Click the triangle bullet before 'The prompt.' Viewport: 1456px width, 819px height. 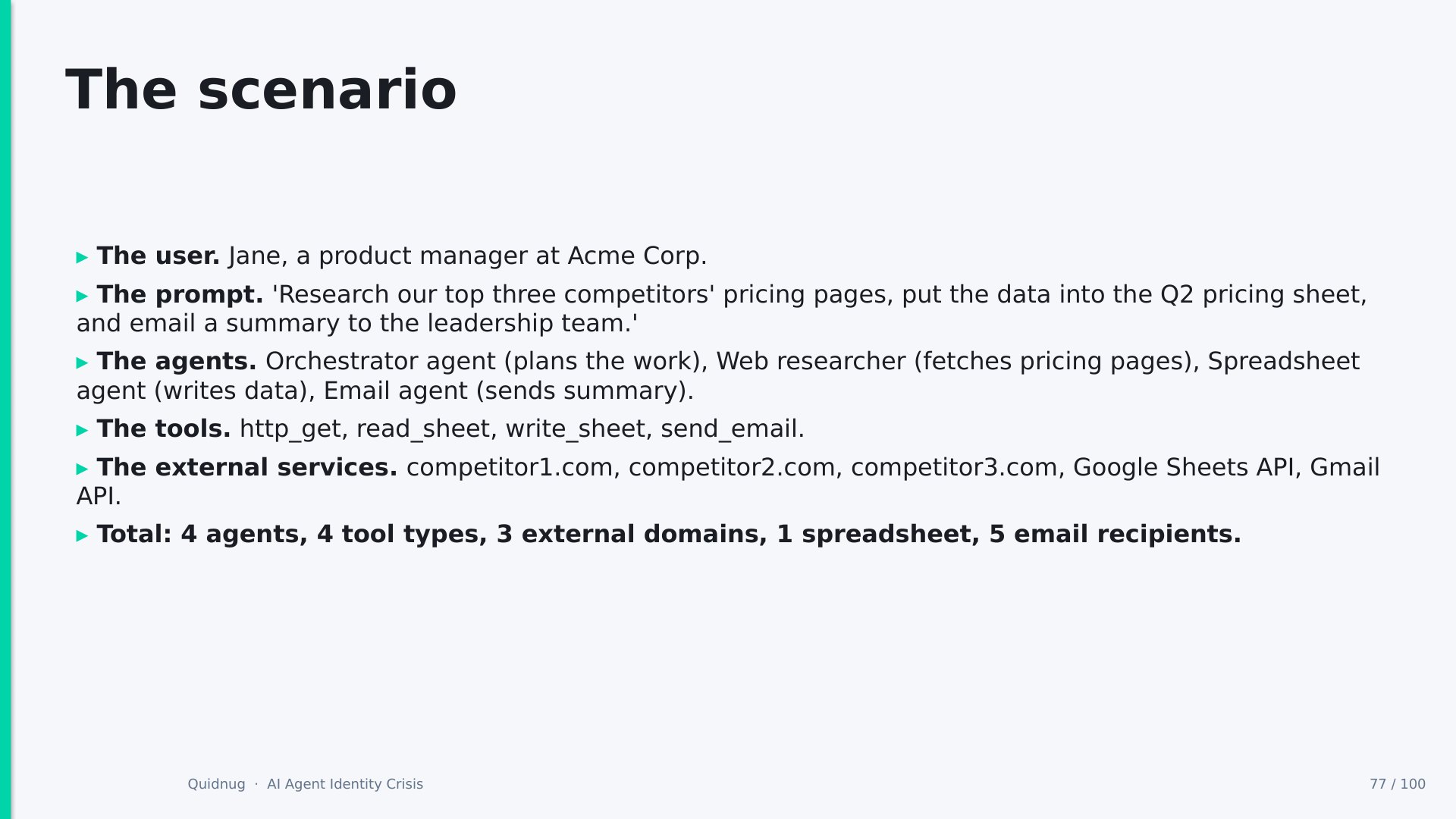[x=83, y=297]
